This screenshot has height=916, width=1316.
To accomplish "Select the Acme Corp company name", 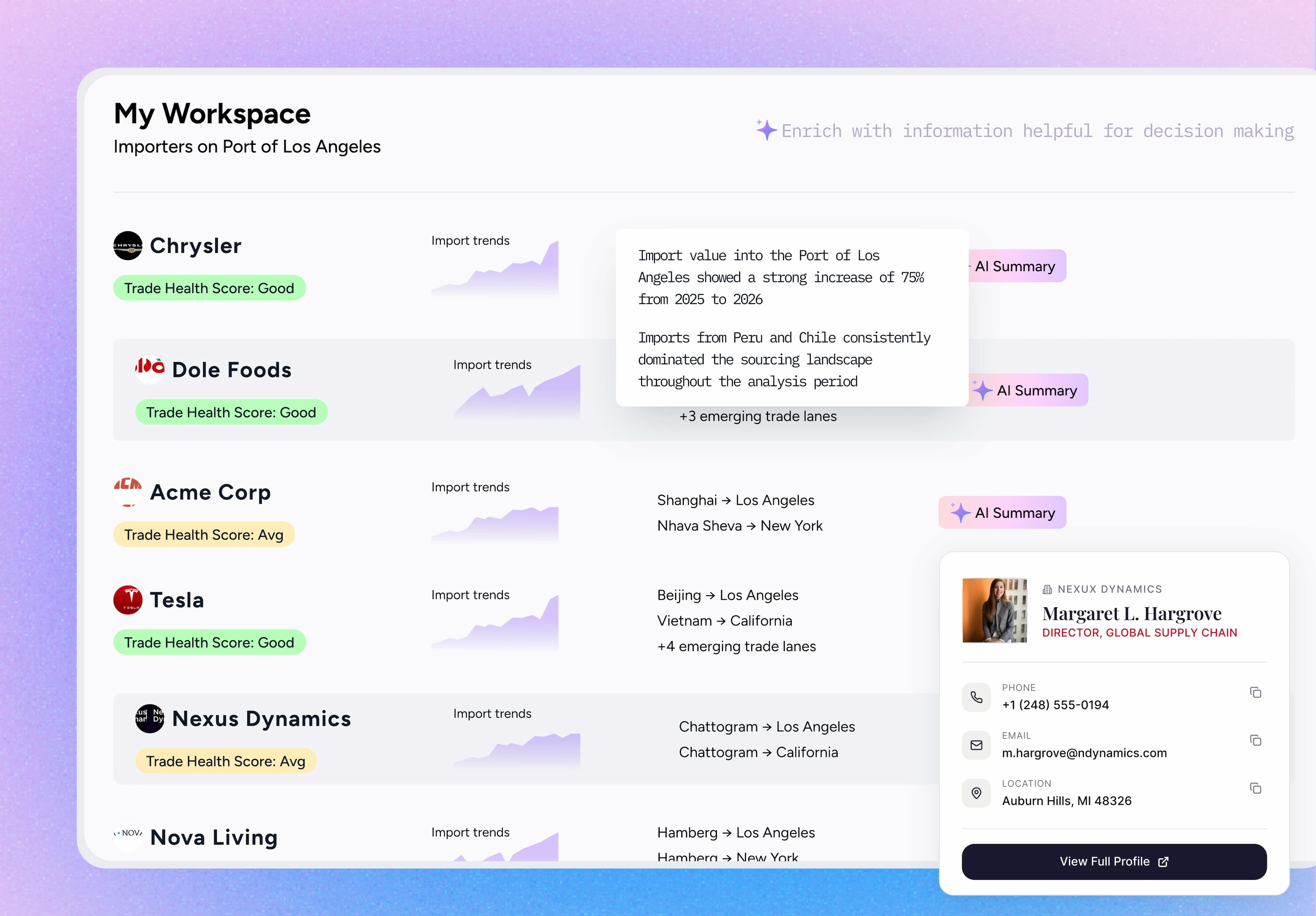I will pos(210,492).
